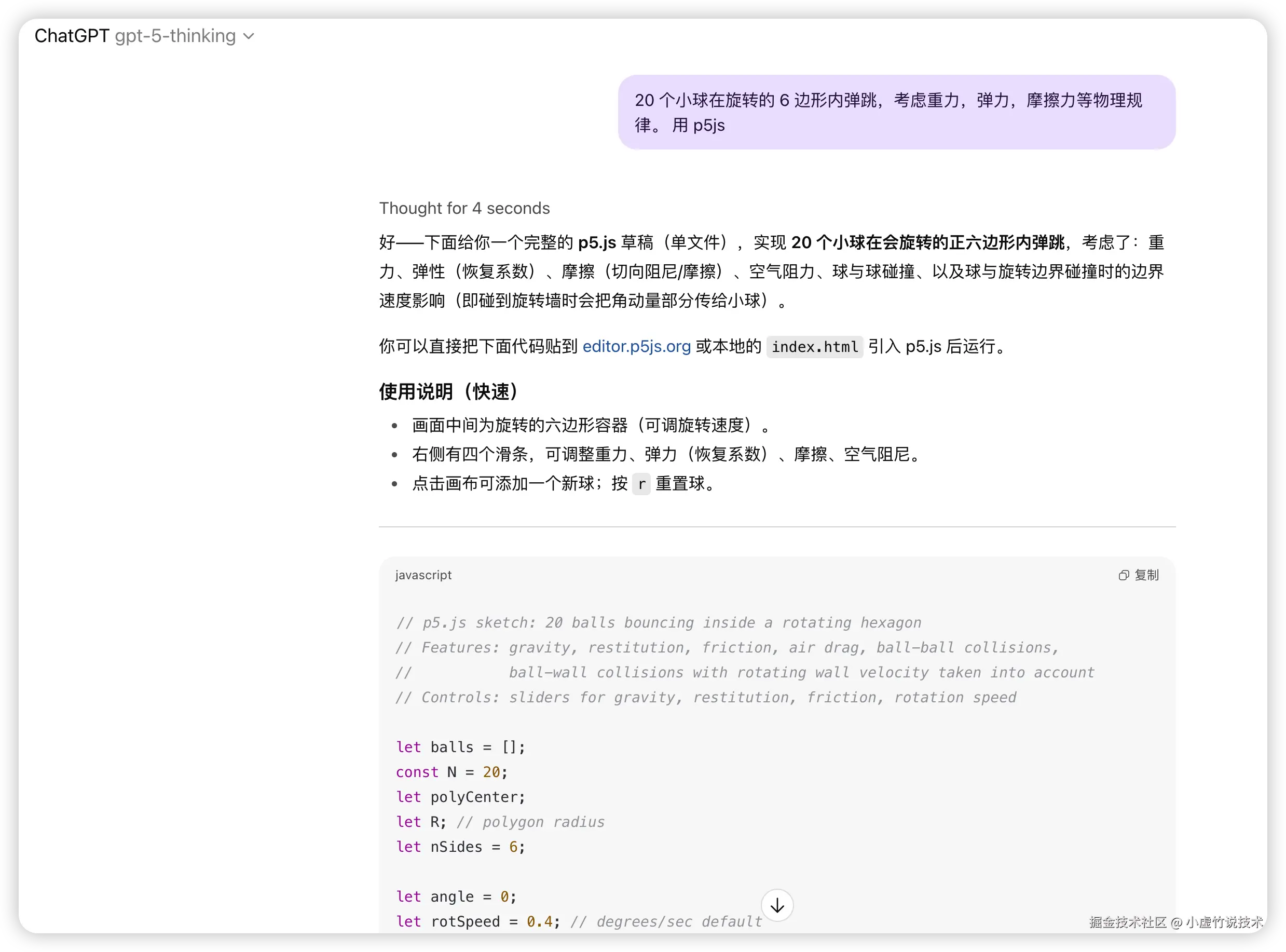Copy the JavaScript code block

coord(1139,575)
